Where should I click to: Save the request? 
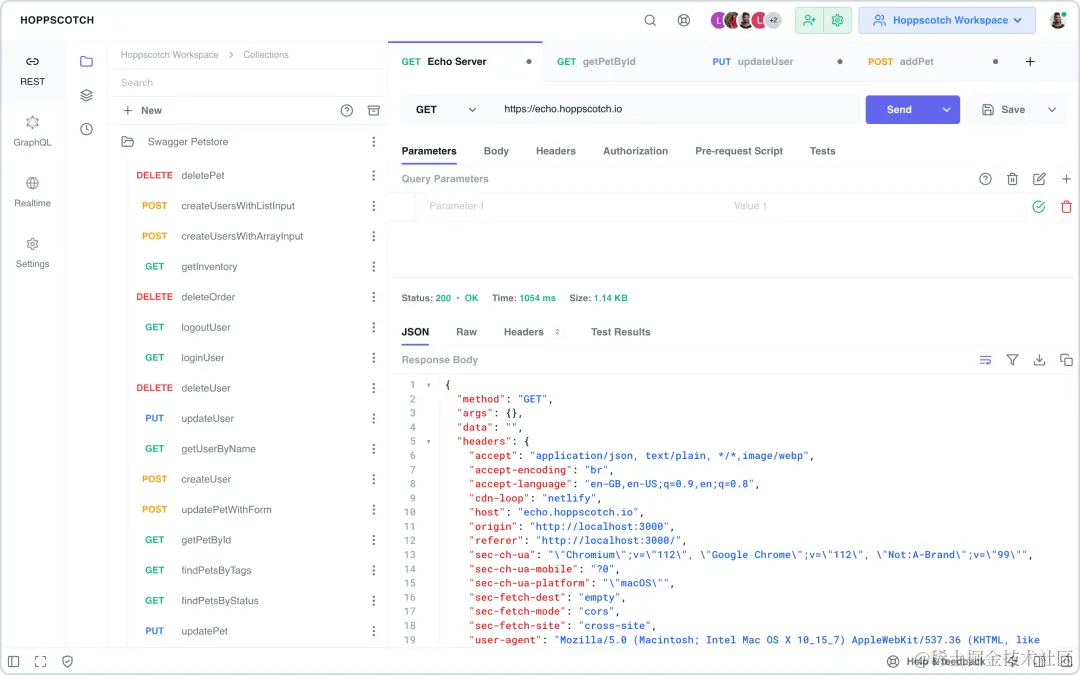pyautogui.click(x=1004, y=110)
